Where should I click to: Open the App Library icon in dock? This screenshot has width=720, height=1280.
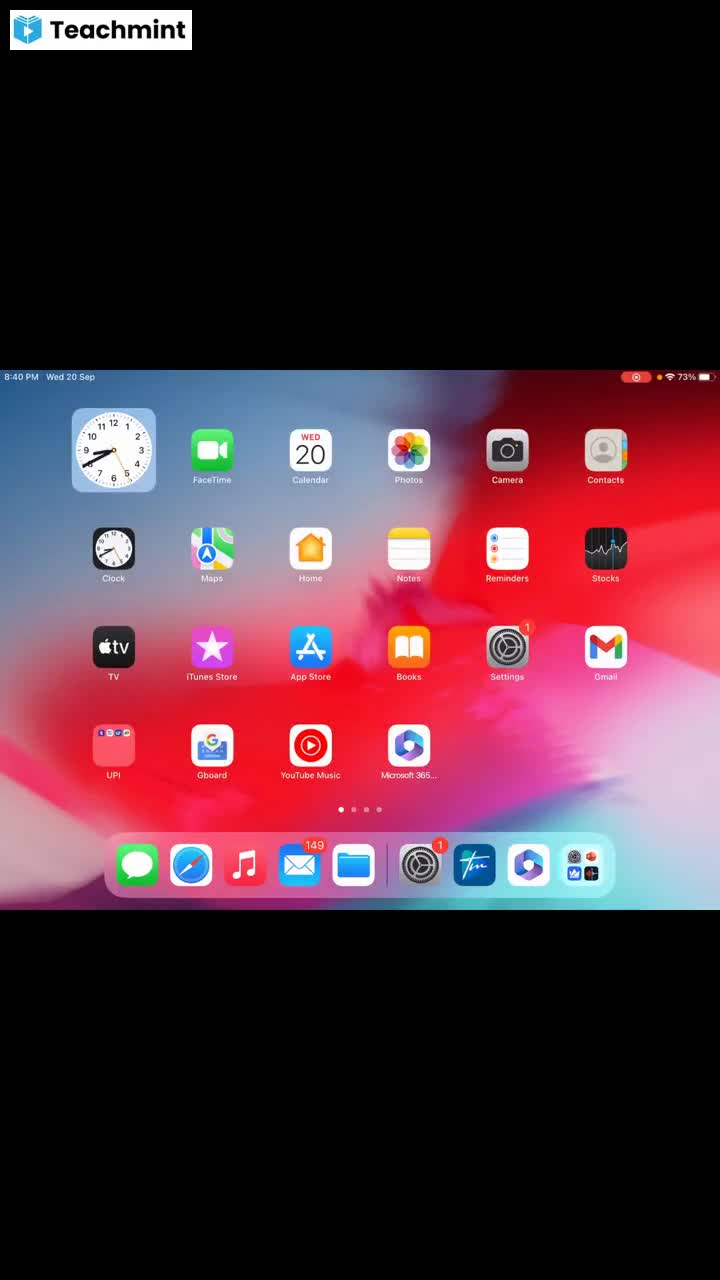[582, 865]
